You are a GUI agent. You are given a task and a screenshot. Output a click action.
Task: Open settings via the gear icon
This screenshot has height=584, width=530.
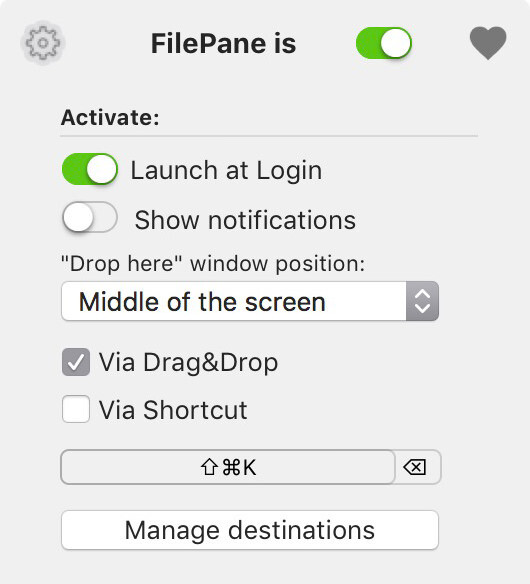point(43,43)
